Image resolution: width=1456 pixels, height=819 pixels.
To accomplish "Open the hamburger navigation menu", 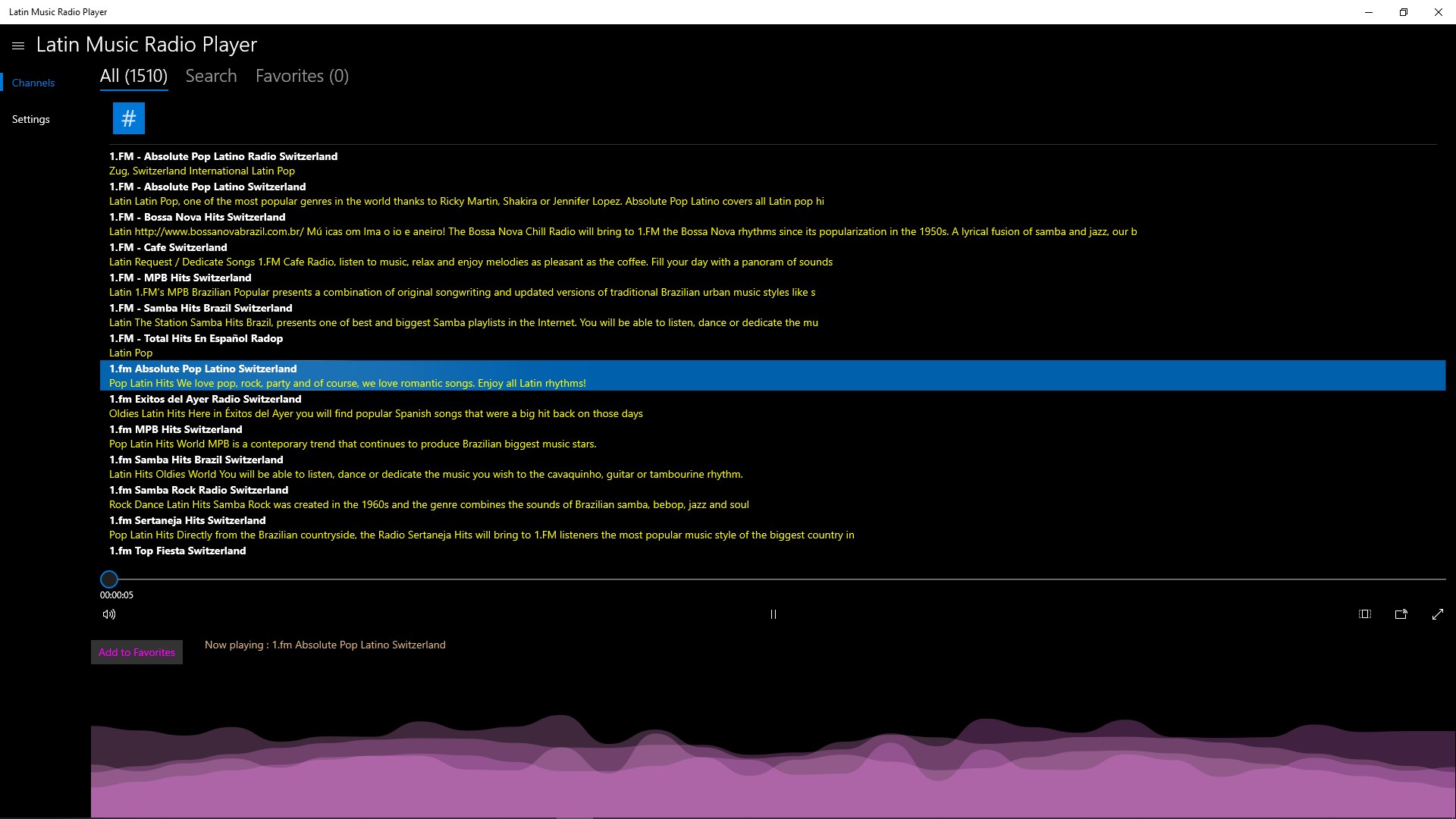I will click(18, 45).
